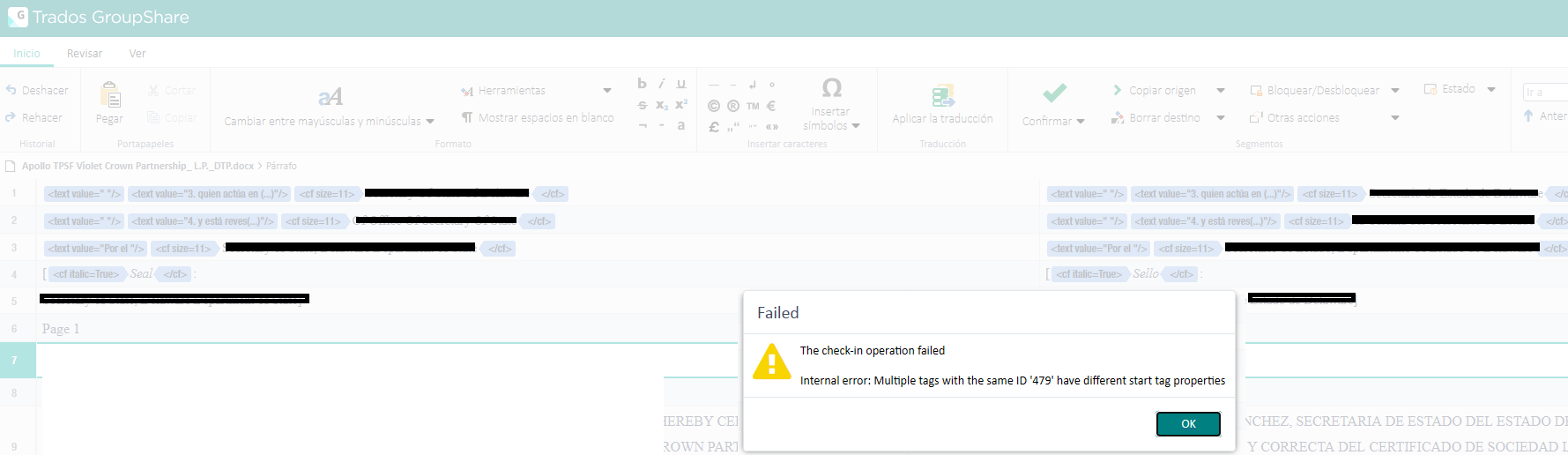Click the change case aA icon
1568x455 pixels.
pyautogui.click(x=331, y=96)
